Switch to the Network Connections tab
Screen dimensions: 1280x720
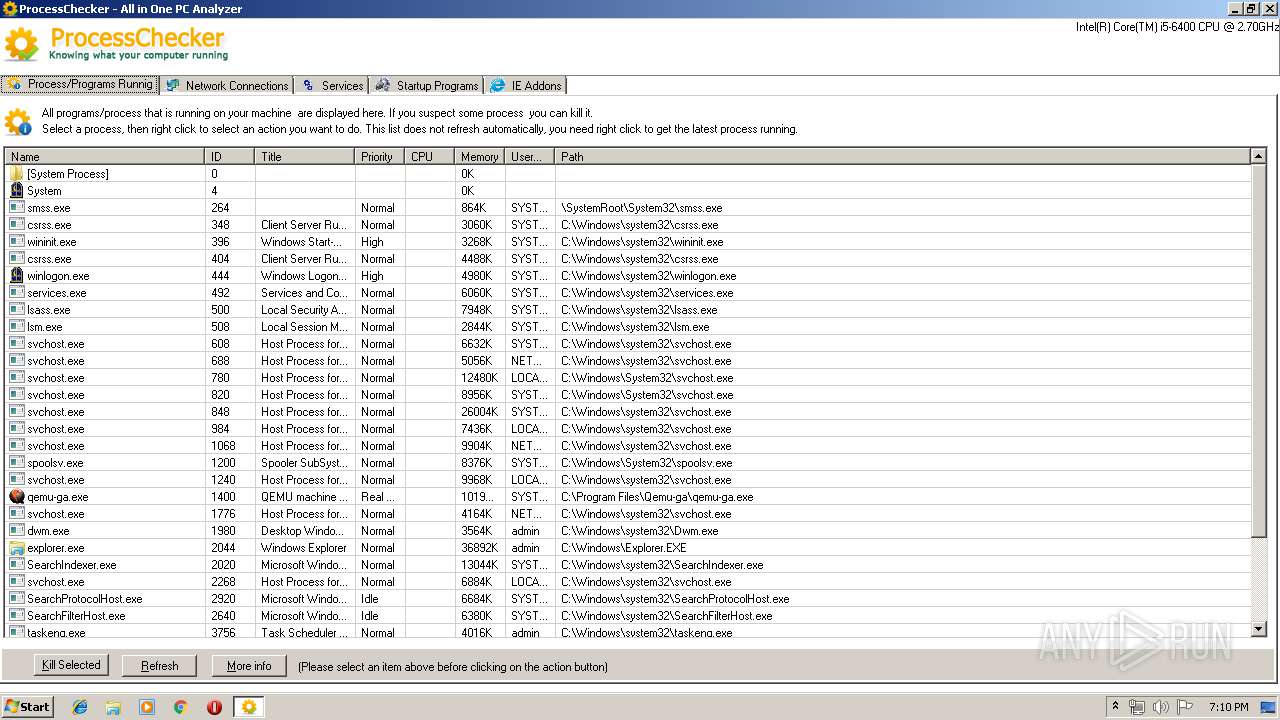pos(227,86)
